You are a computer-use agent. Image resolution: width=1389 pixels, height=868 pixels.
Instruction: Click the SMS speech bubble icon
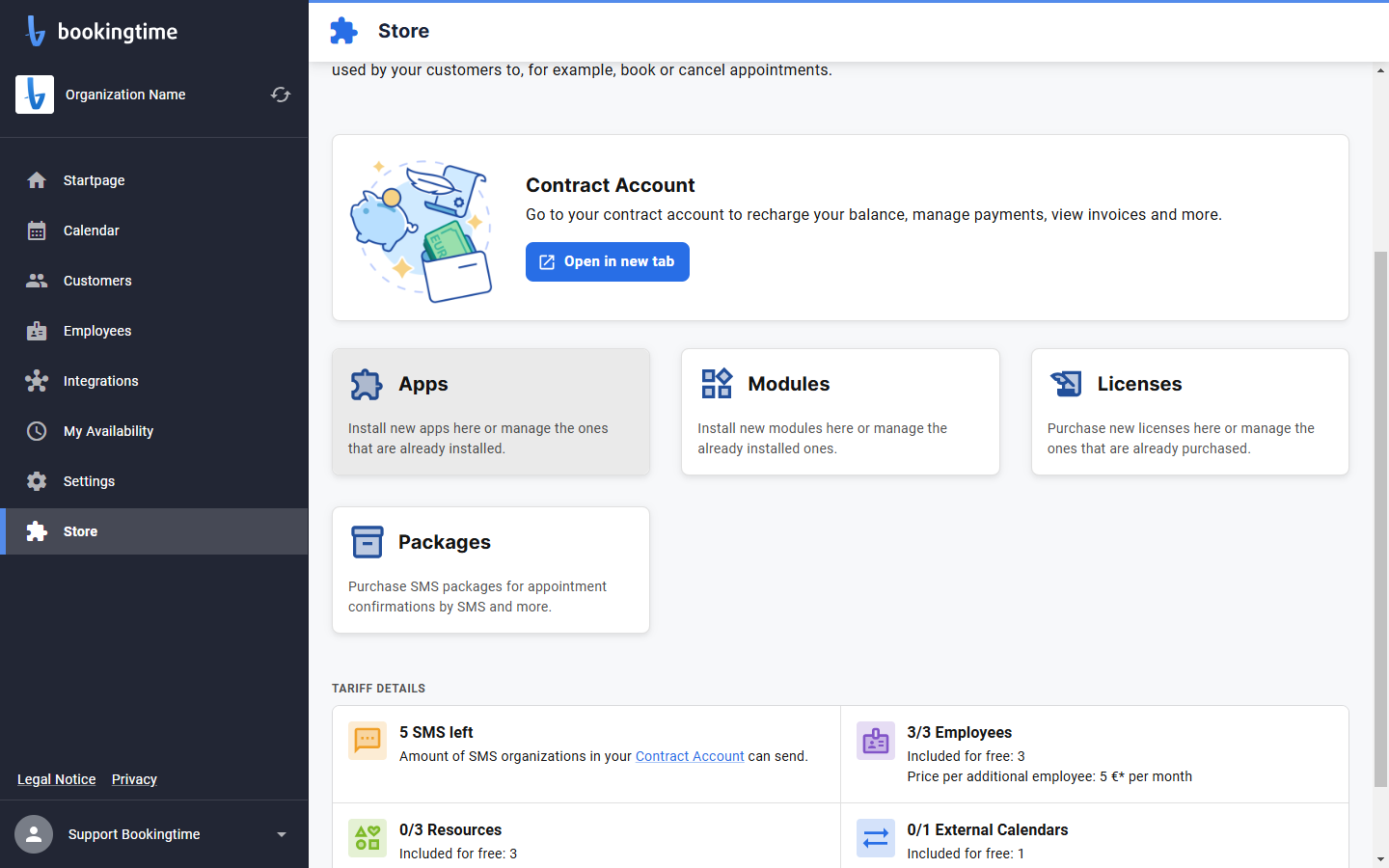point(368,741)
